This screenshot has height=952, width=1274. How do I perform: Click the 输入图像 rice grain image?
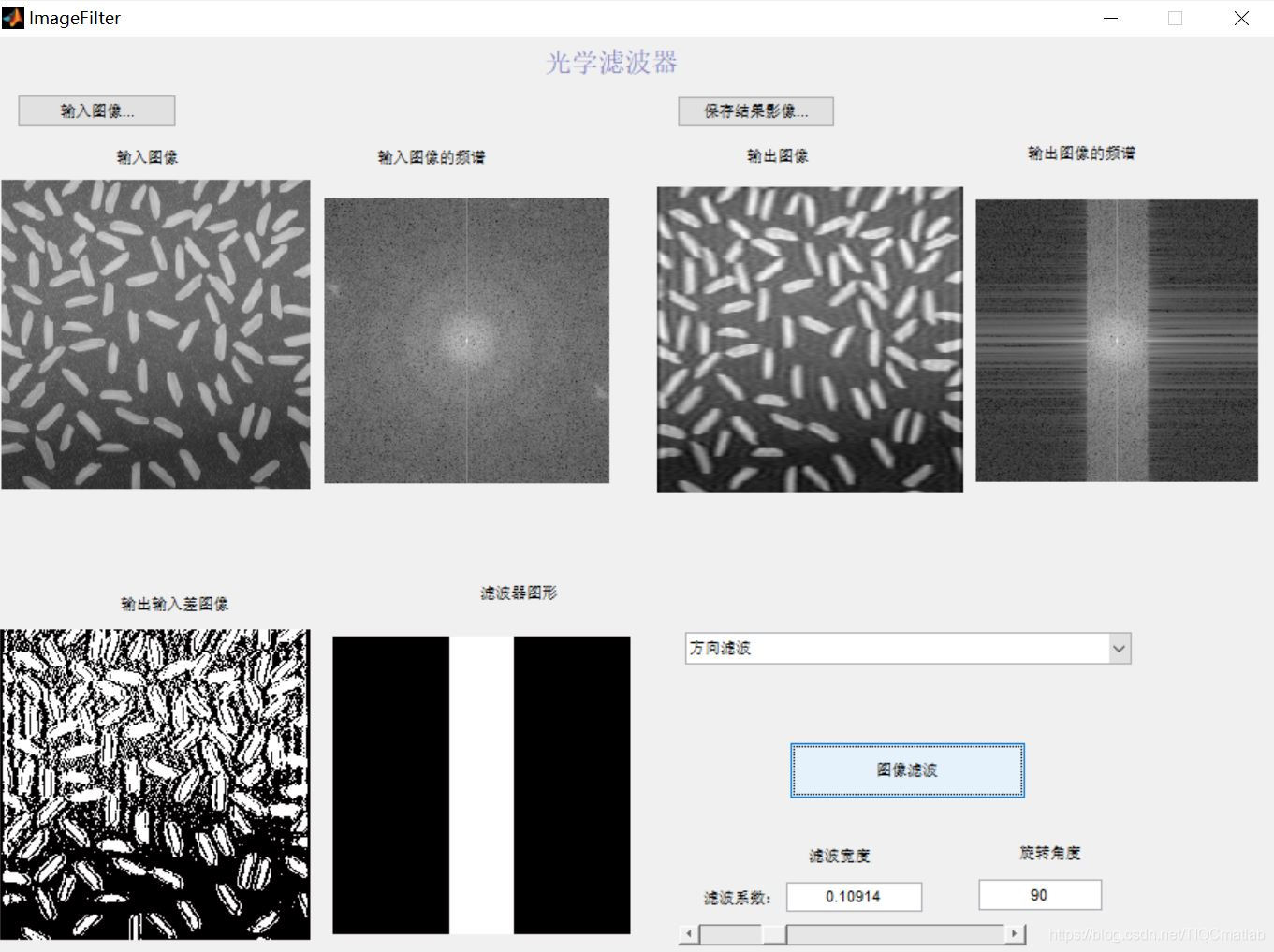click(x=156, y=334)
